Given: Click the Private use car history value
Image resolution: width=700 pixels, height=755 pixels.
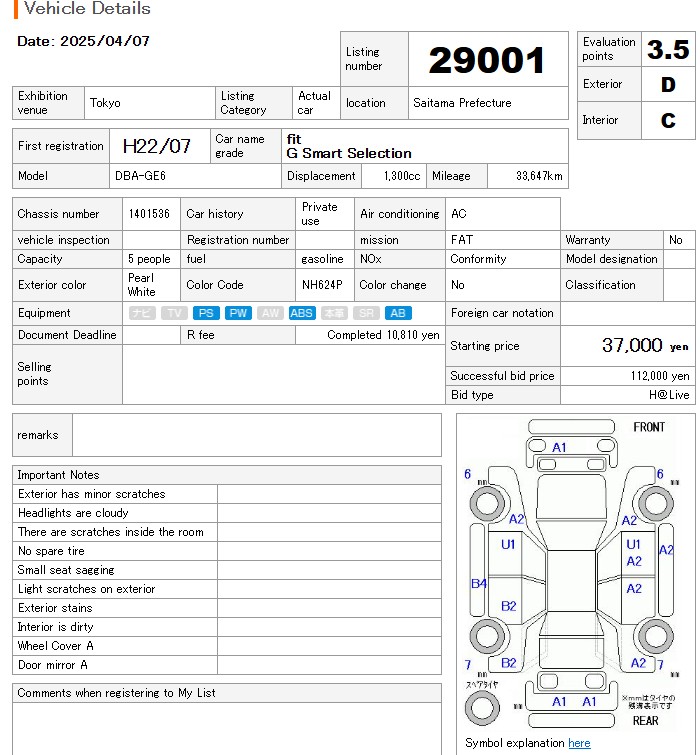Looking at the screenshot, I should (320, 214).
